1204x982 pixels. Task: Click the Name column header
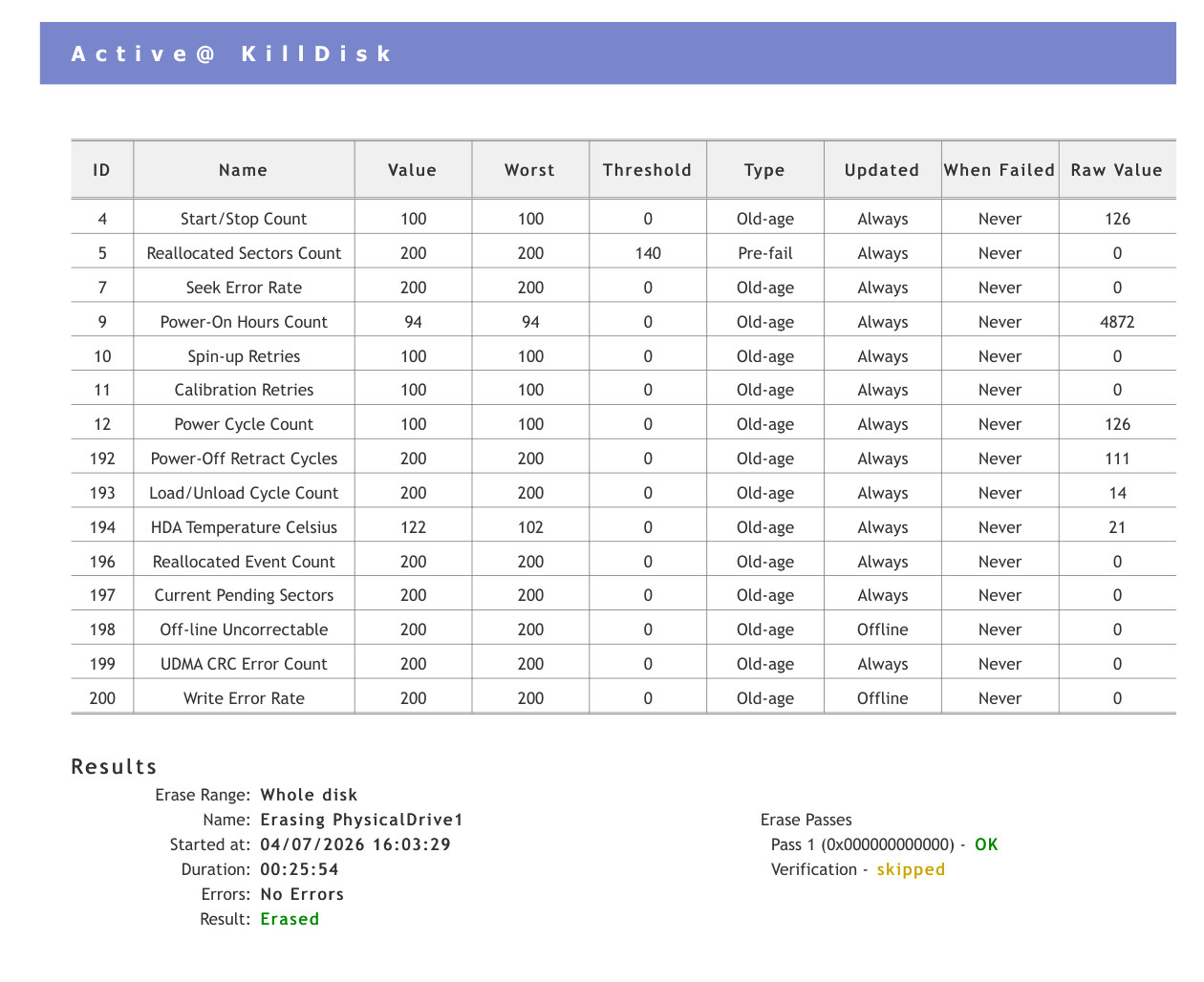[244, 170]
